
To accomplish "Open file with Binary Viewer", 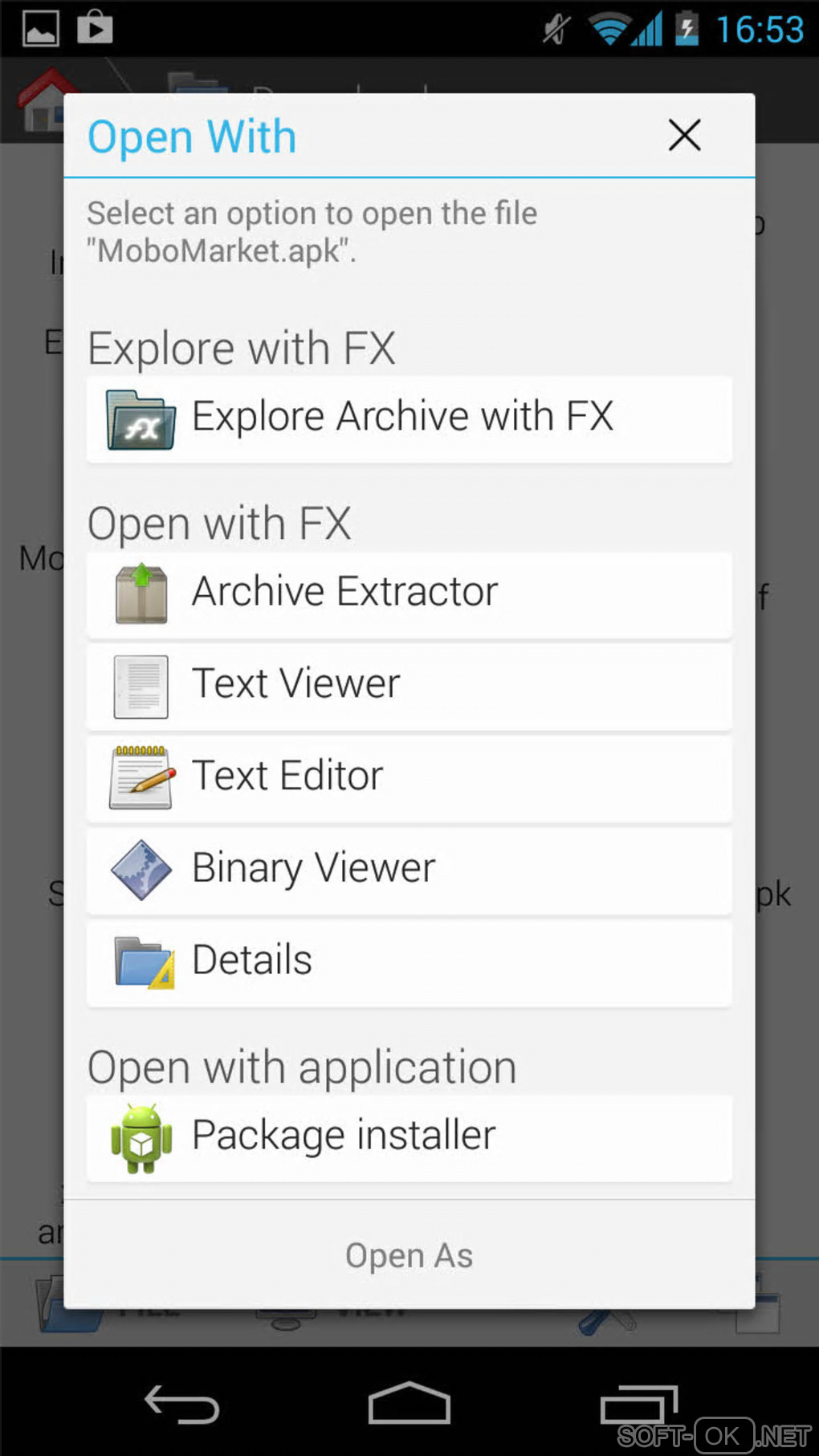I will click(x=313, y=868).
